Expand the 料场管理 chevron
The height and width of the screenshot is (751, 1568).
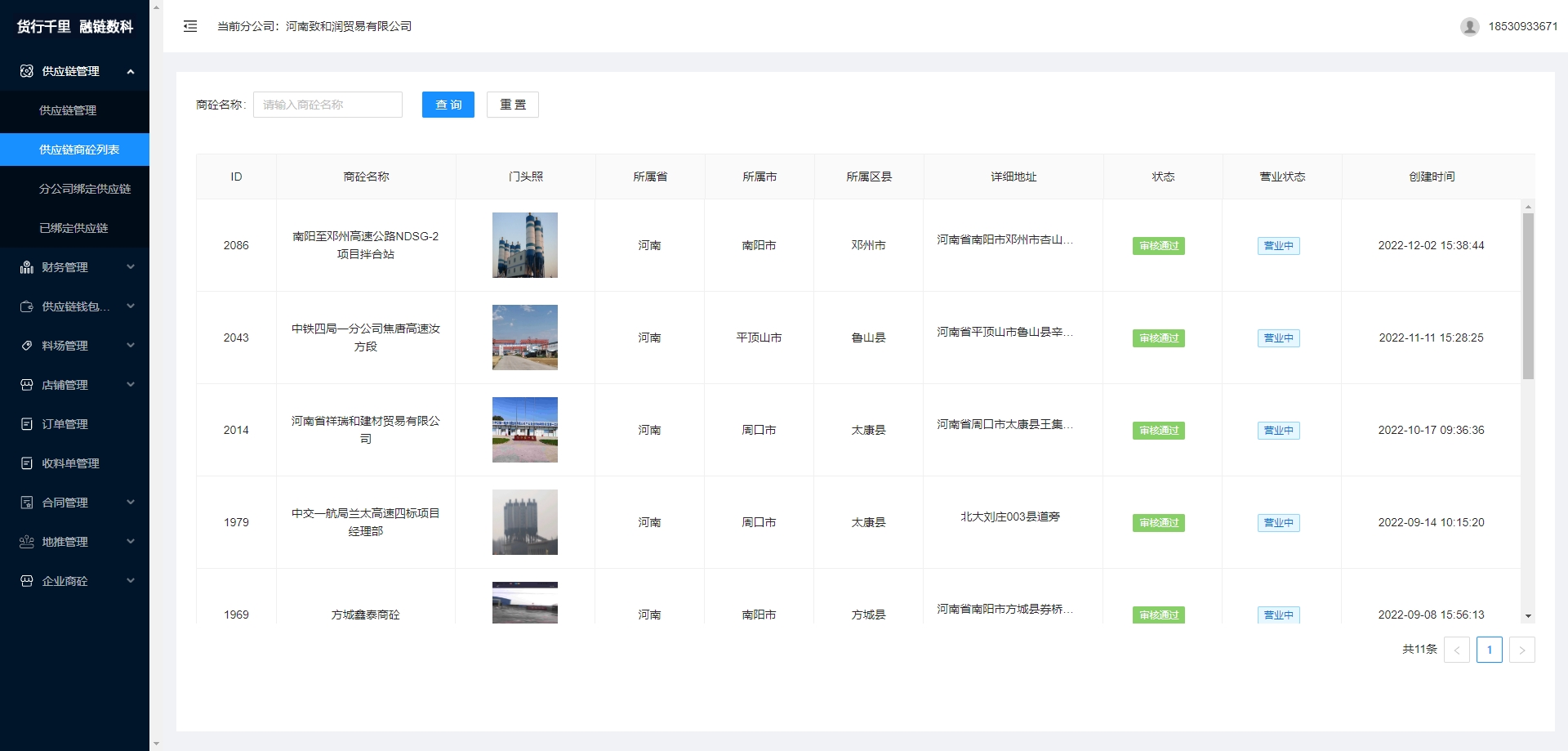(x=131, y=346)
